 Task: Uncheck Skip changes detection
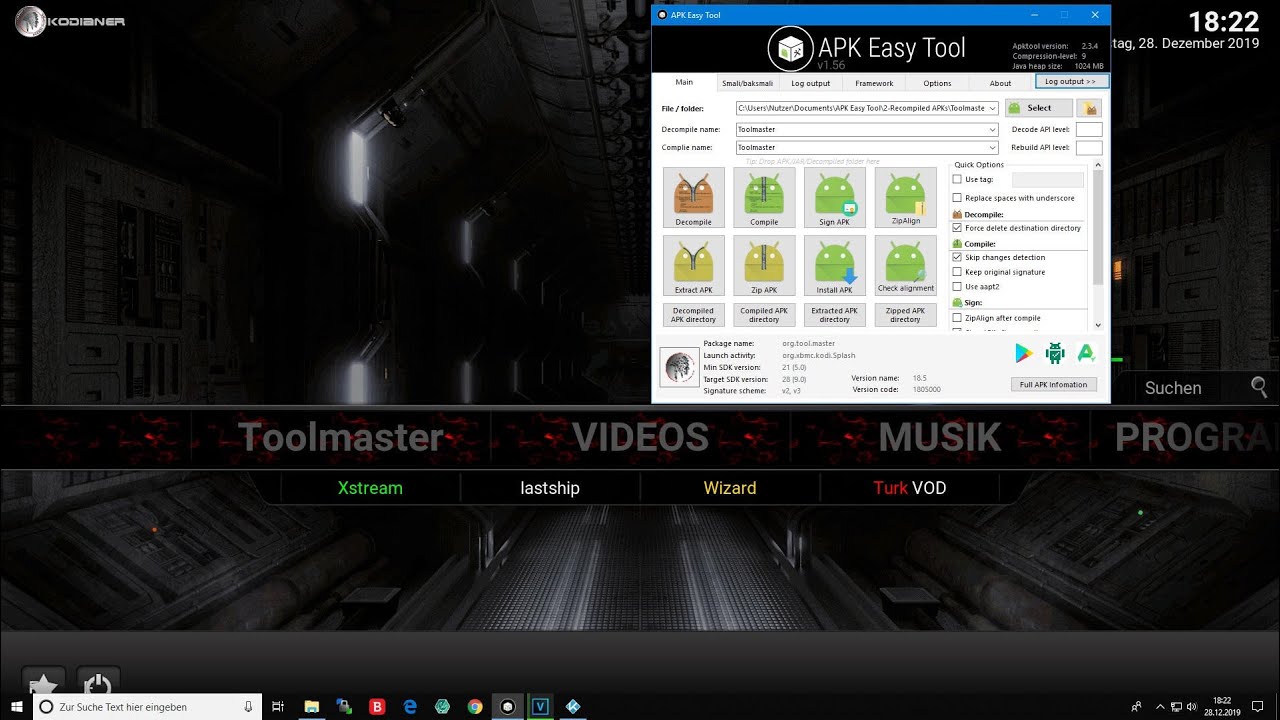[957, 257]
